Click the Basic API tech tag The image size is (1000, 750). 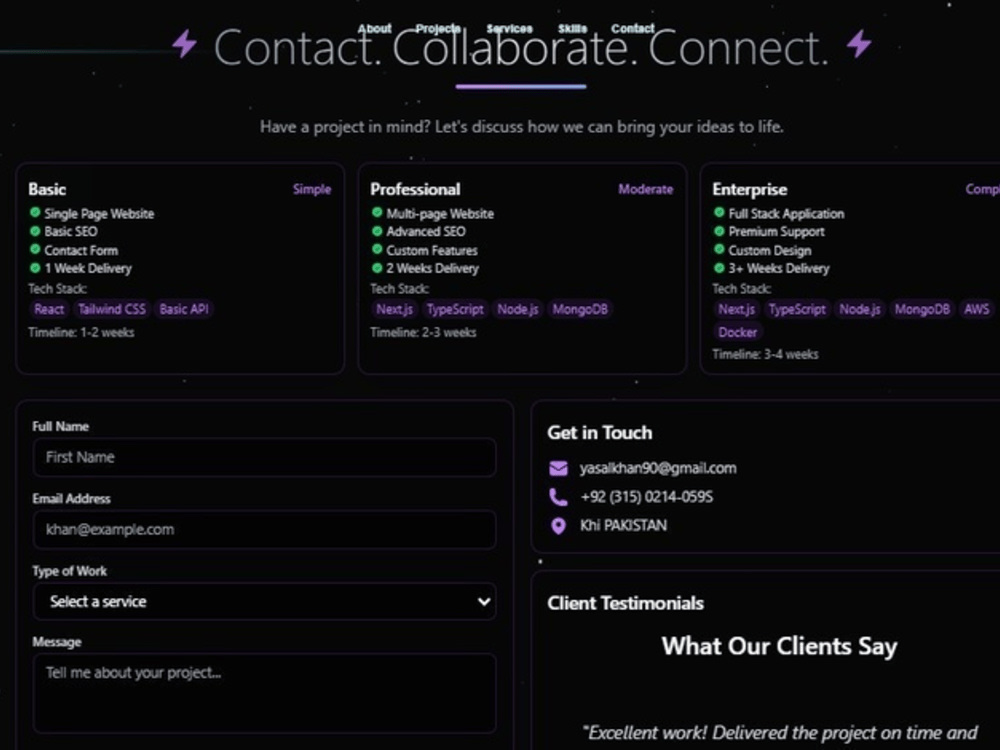[184, 309]
